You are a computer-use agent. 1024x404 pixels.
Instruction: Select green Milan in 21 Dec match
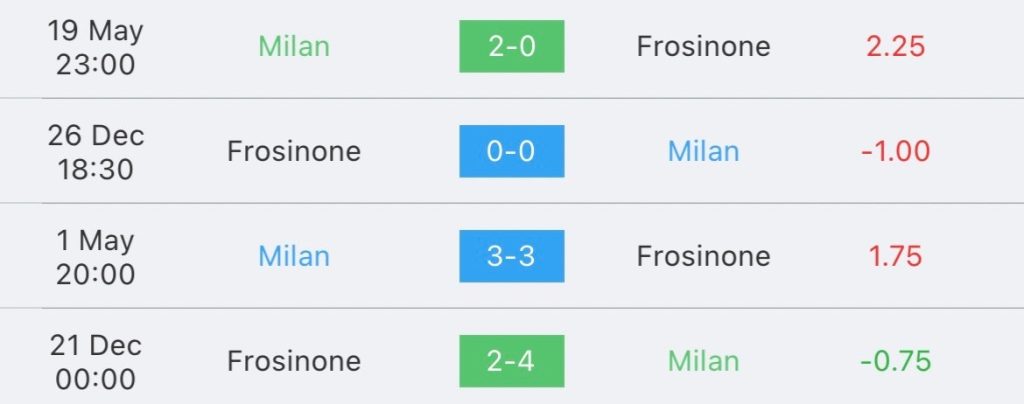tap(703, 361)
